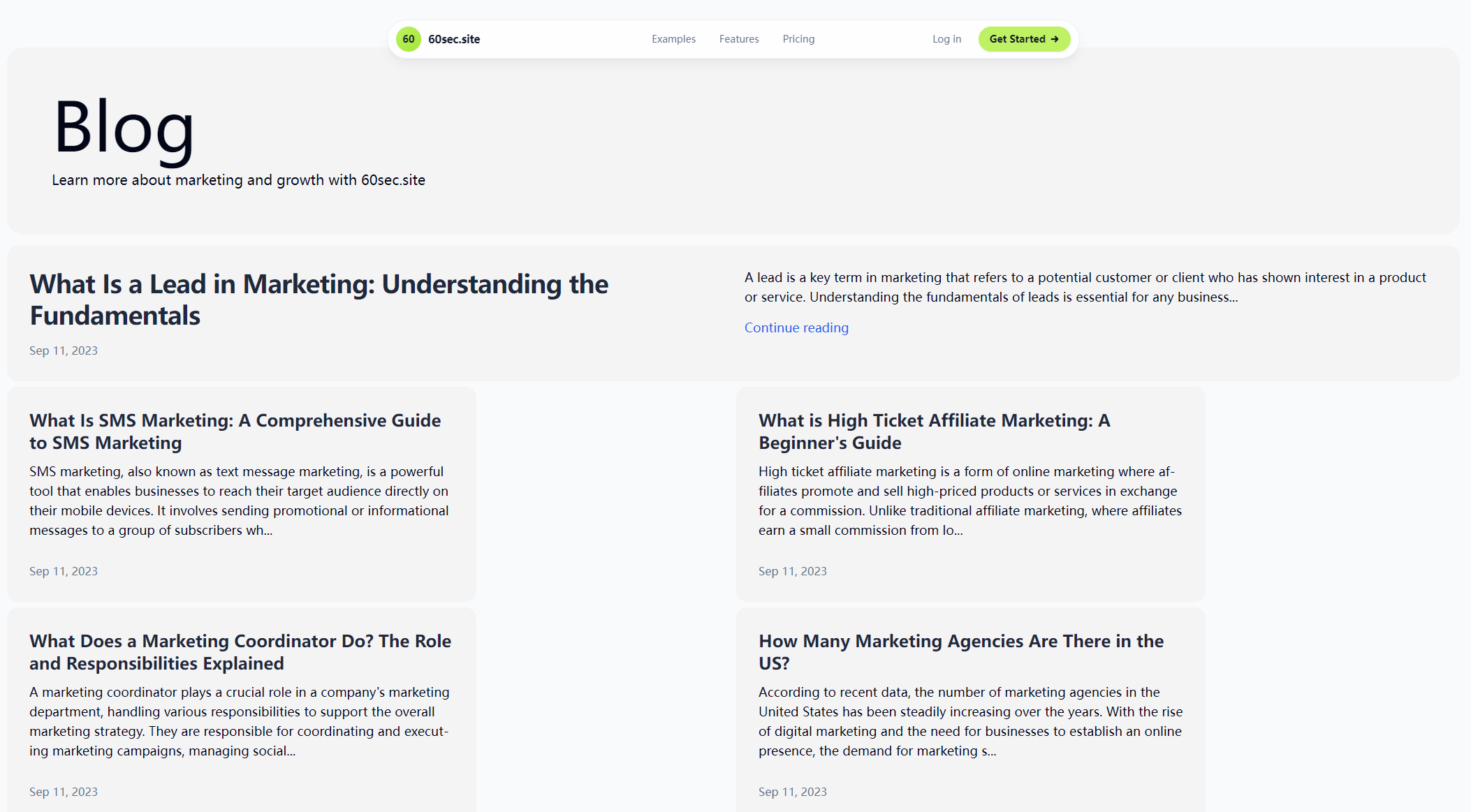This screenshot has height=812, width=1471.
Task: Open Marketing Coordinator role article
Action: (240, 652)
